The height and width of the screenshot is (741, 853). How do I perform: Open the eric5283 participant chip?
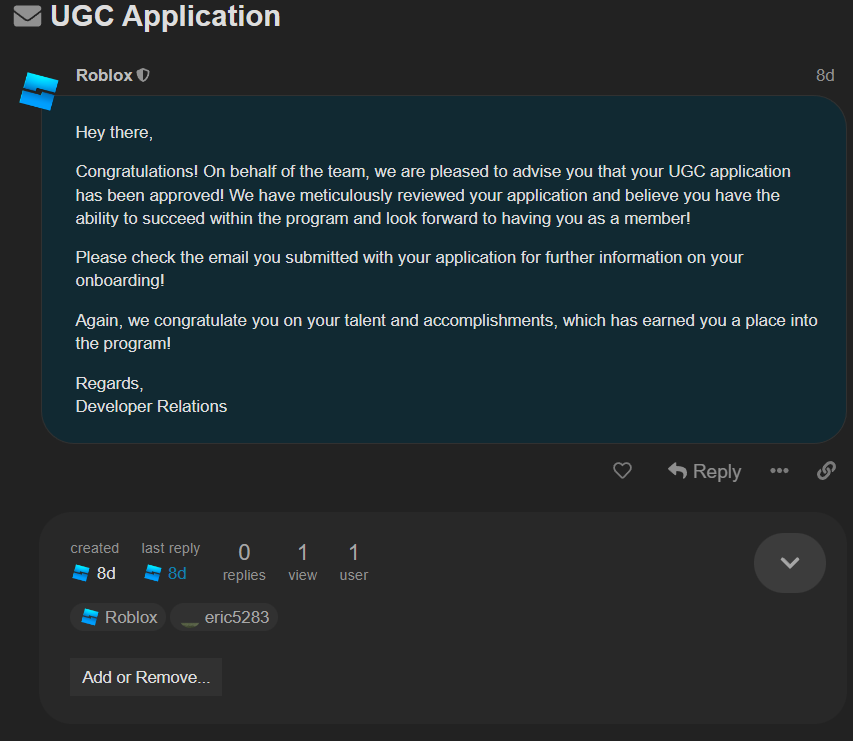coord(224,617)
